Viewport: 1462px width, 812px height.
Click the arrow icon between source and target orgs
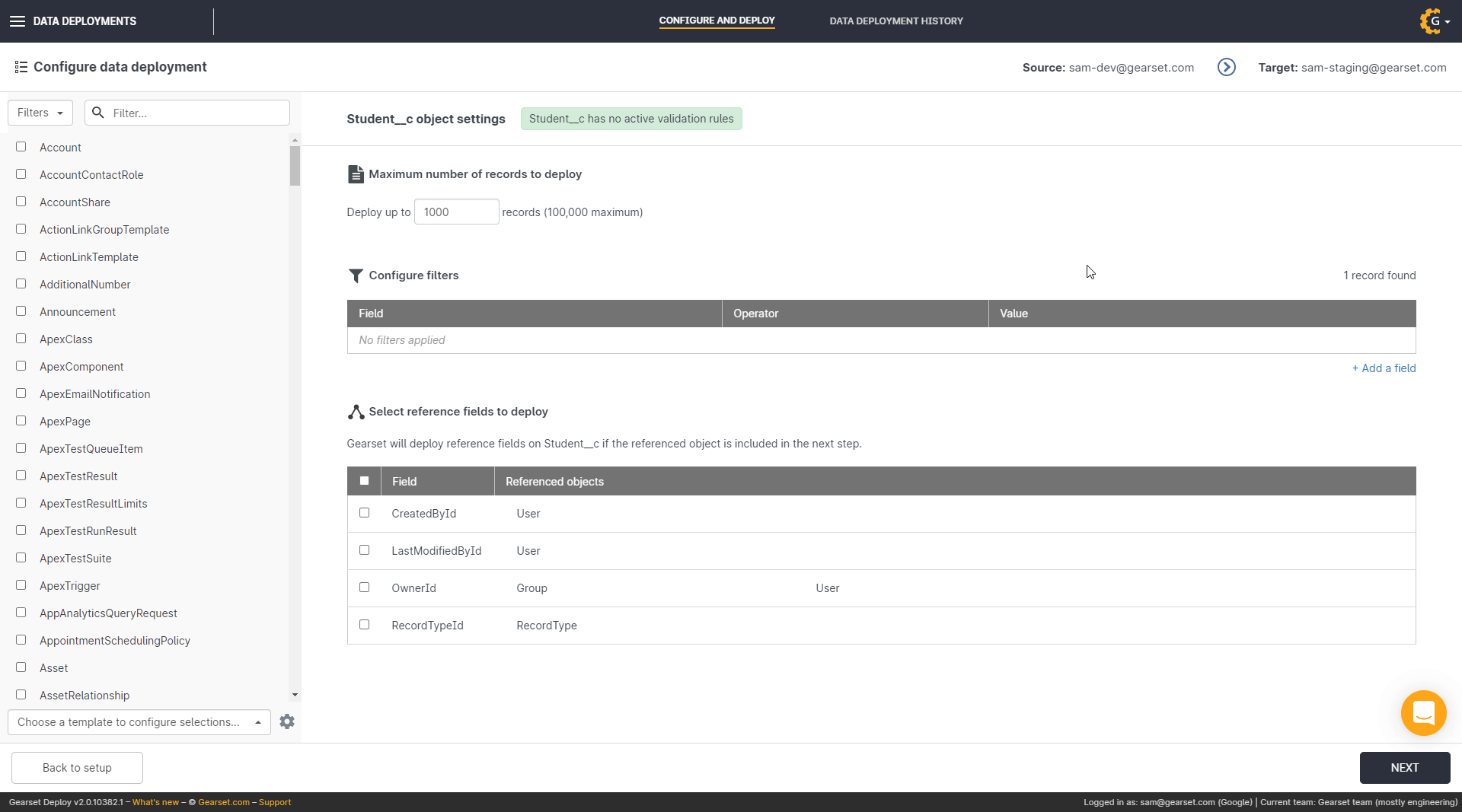click(1226, 67)
